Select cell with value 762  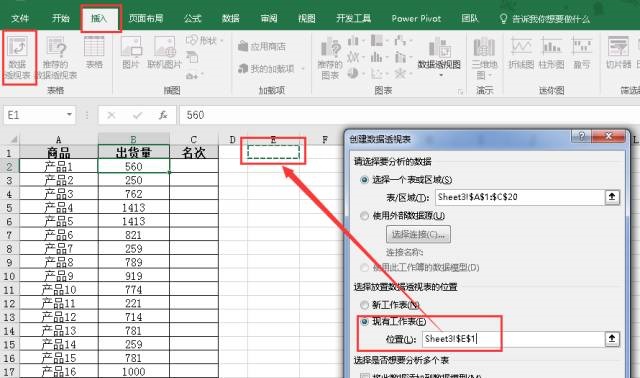click(133, 193)
